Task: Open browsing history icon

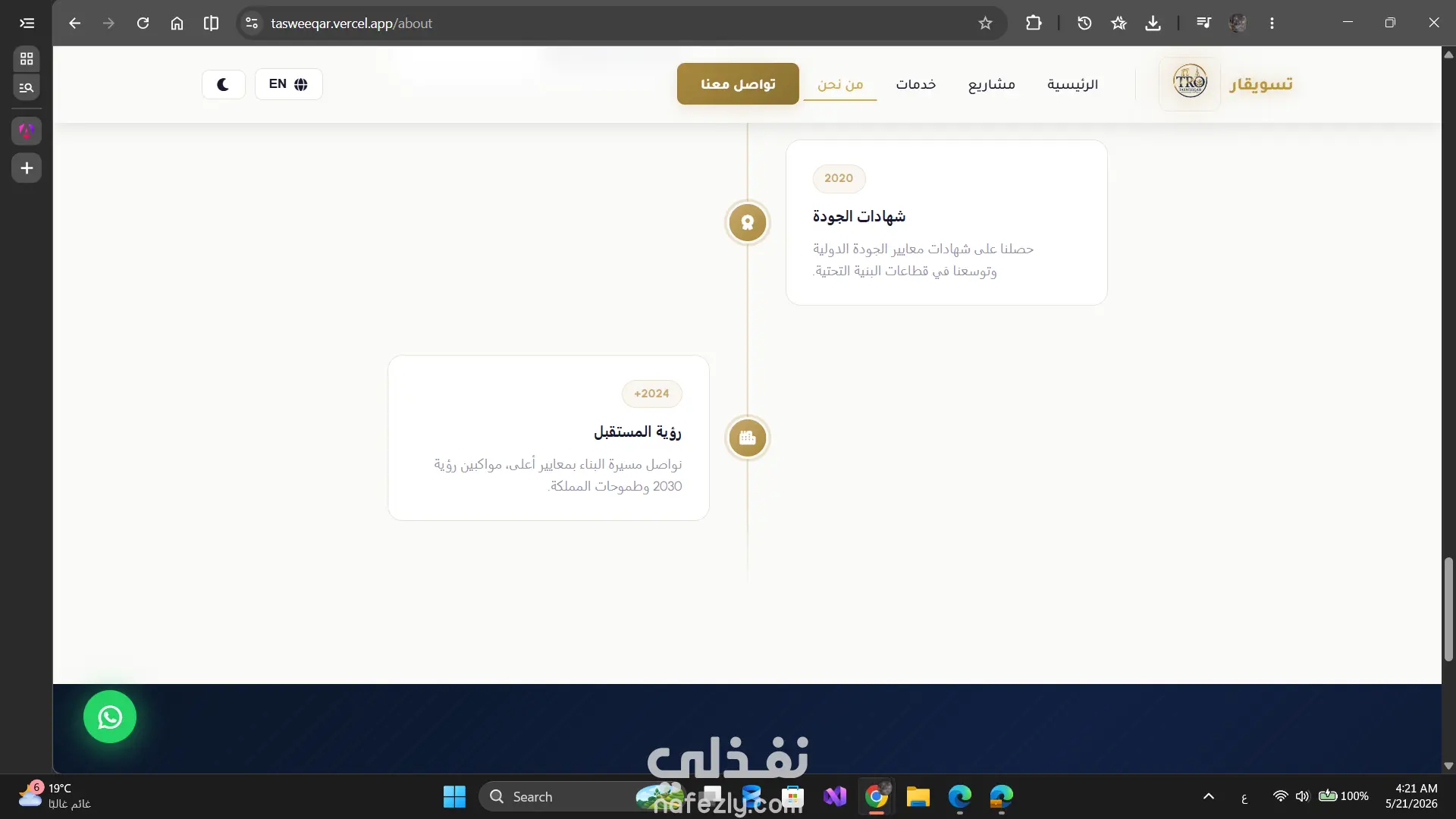Action: (1084, 23)
